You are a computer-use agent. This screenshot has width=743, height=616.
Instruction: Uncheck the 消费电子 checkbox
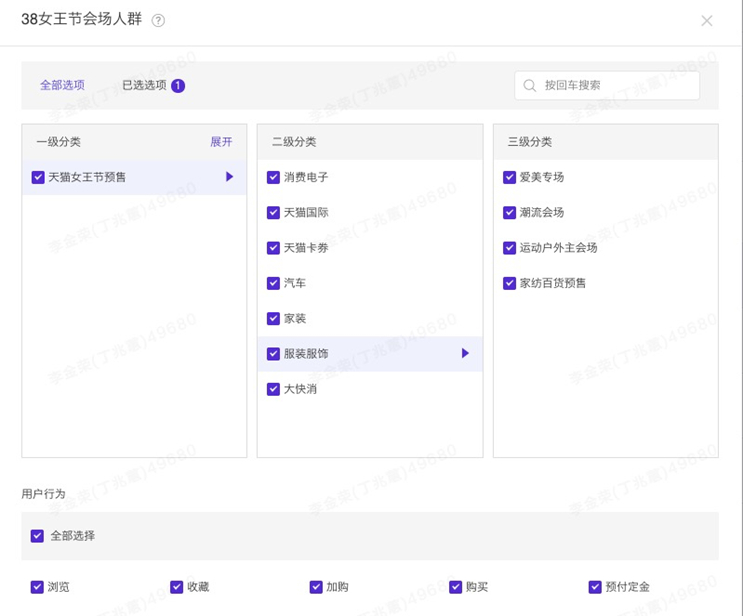click(x=273, y=177)
